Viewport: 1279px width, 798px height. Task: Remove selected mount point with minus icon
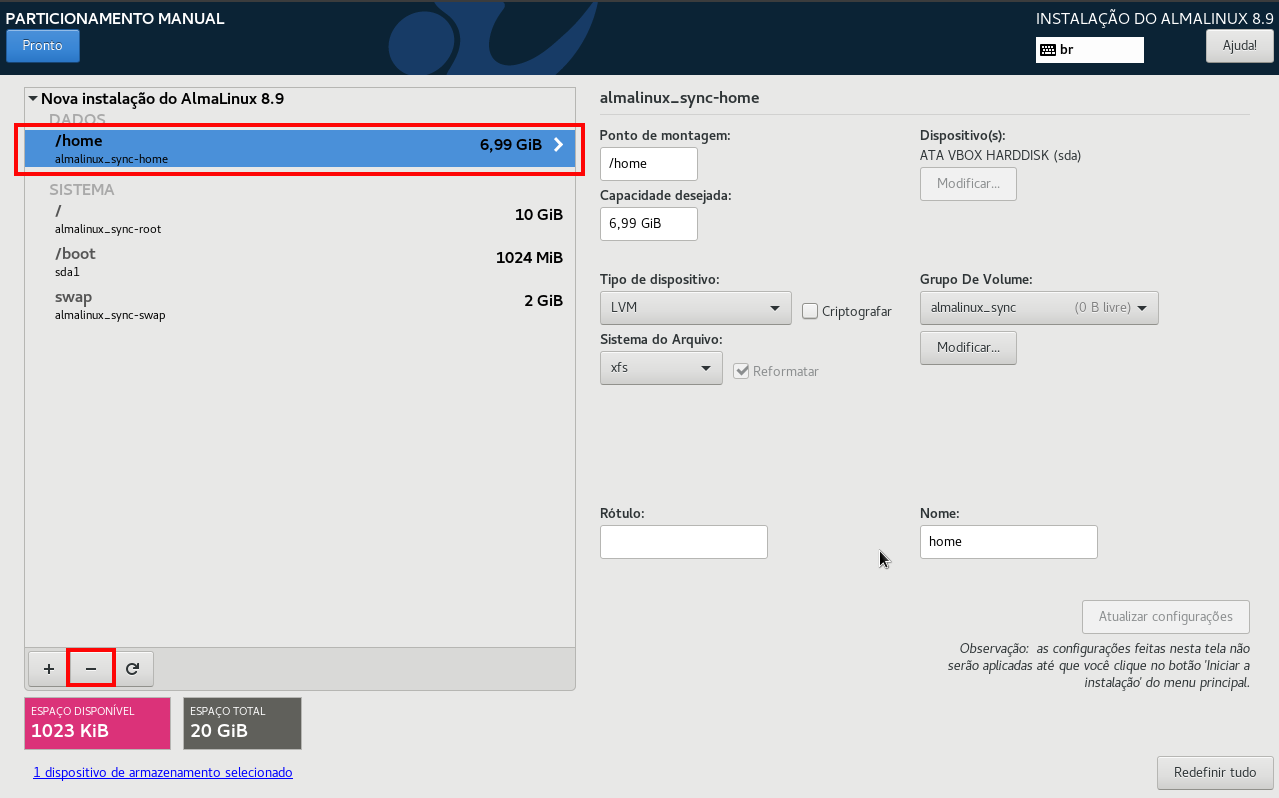tap(91, 668)
